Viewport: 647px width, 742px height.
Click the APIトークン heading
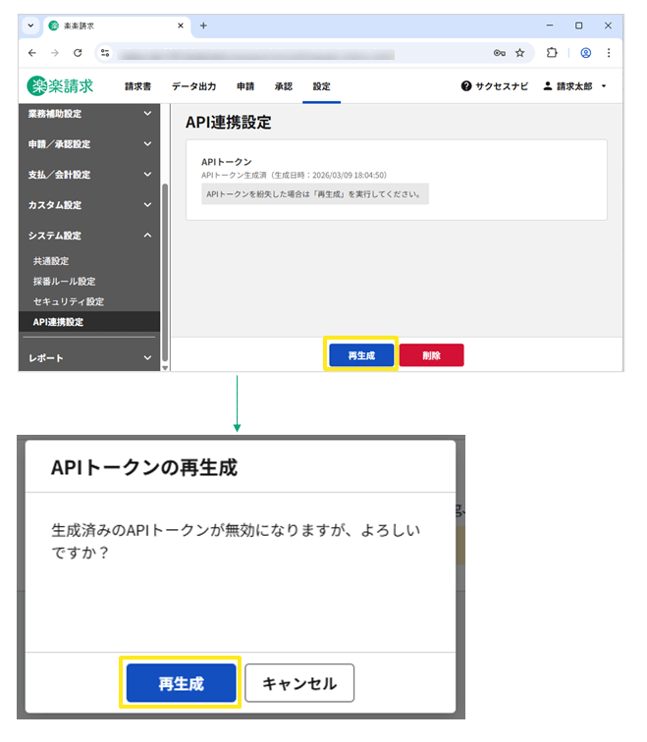[226, 162]
